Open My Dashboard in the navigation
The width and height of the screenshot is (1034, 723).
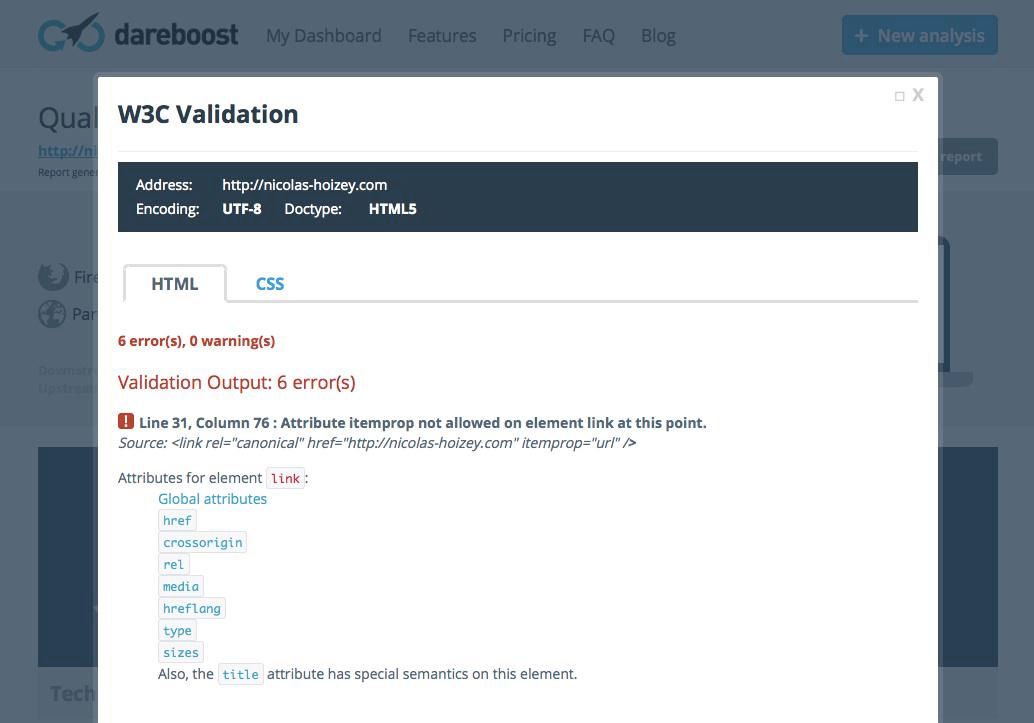point(323,36)
